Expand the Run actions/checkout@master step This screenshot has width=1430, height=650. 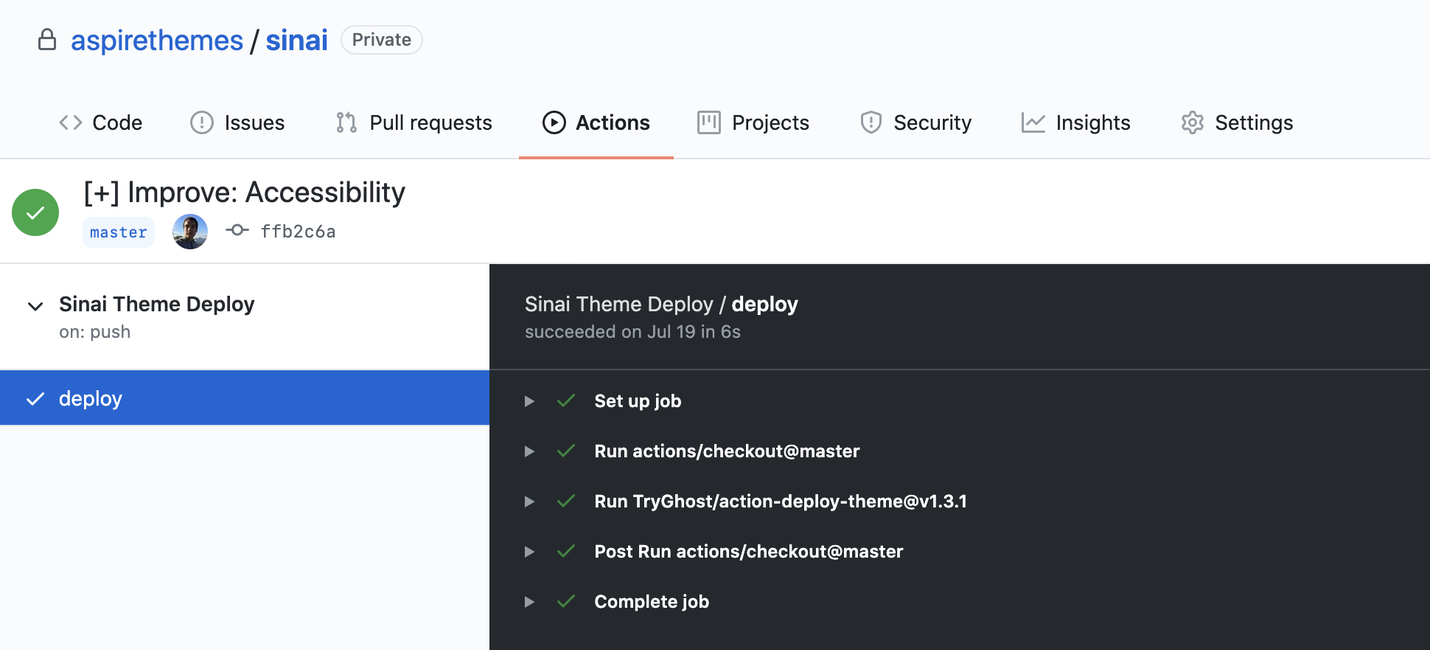[x=529, y=452]
